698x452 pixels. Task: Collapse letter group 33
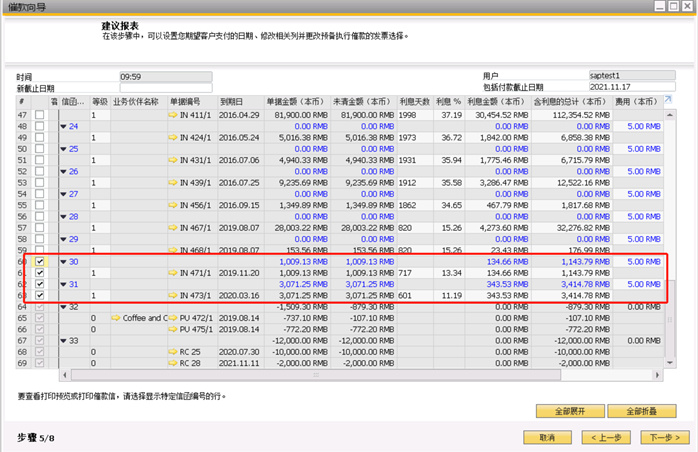tap(63, 341)
